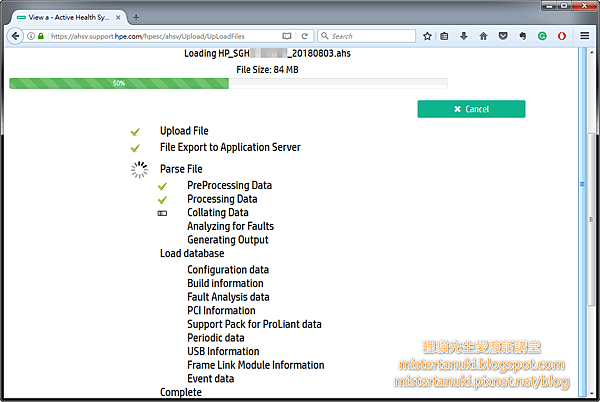Screen dimensions: 600x402
Task: Click Frame Link Module Information text
Action: [x=256, y=365]
